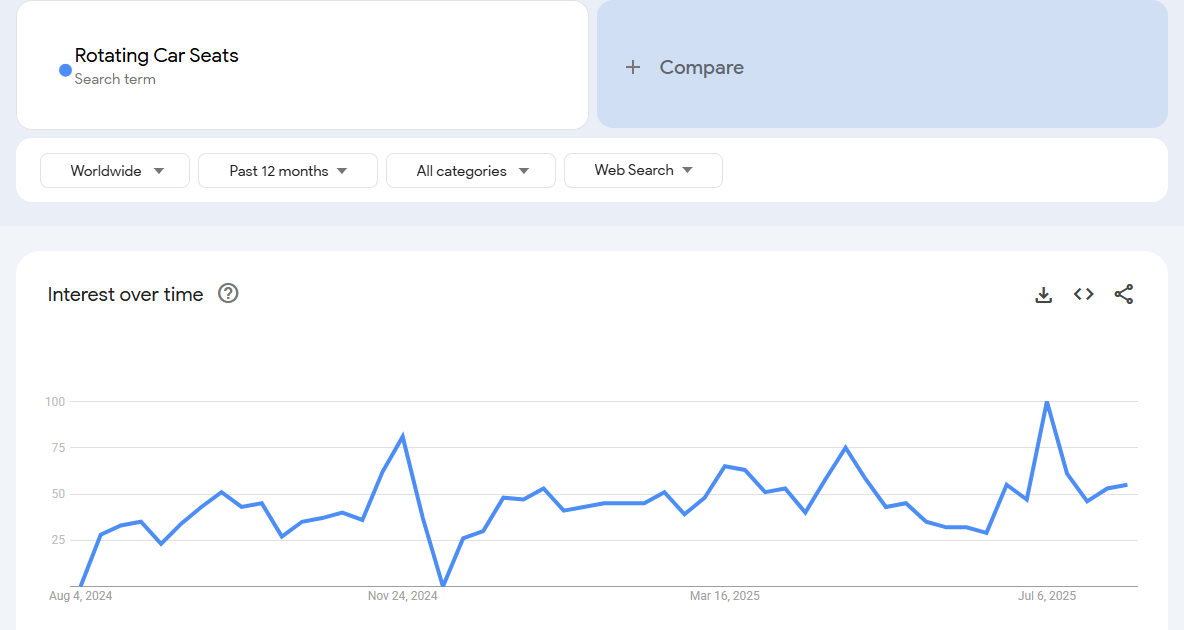Edit the Rotating Car Seats search term
The width and height of the screenshot is (1184, 630).
coord(157,56)
